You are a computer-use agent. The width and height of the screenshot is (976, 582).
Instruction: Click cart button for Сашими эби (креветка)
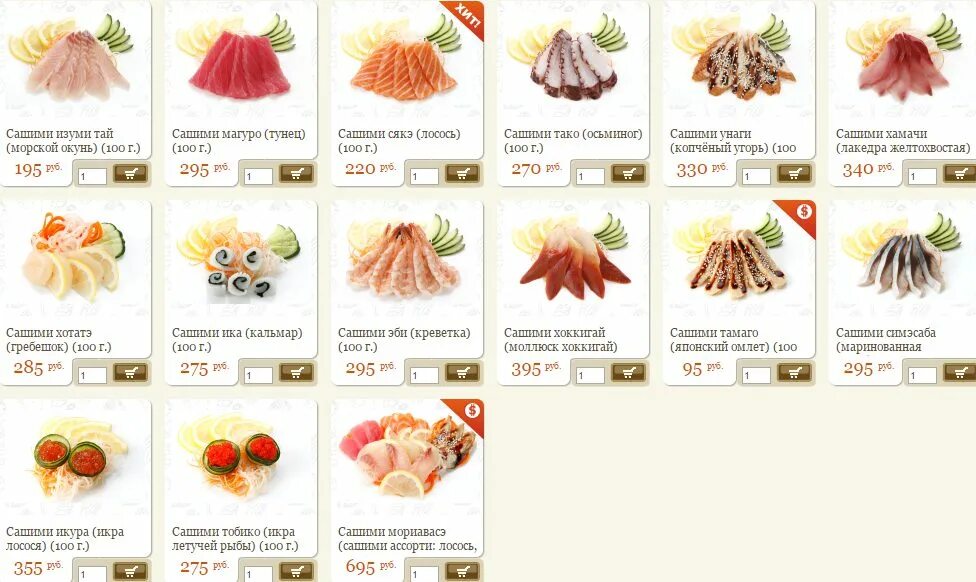[462, 373]
